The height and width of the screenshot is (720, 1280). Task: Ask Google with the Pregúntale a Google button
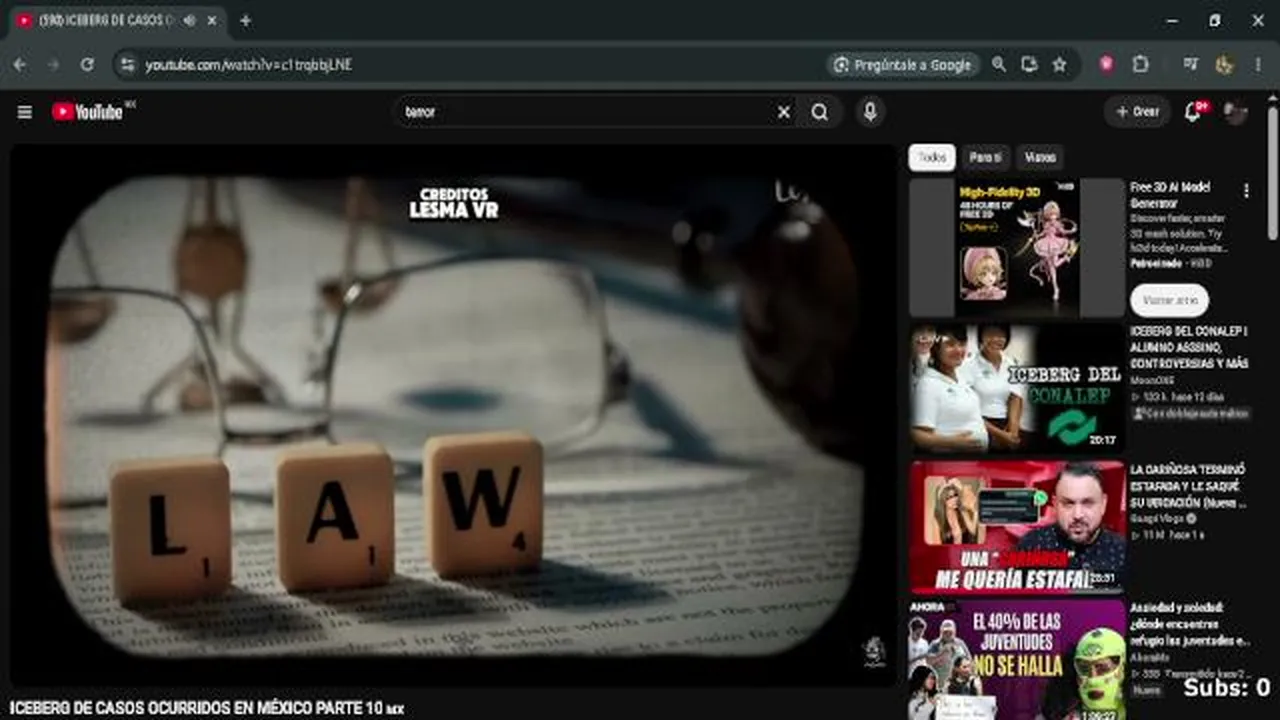(904, 64)
